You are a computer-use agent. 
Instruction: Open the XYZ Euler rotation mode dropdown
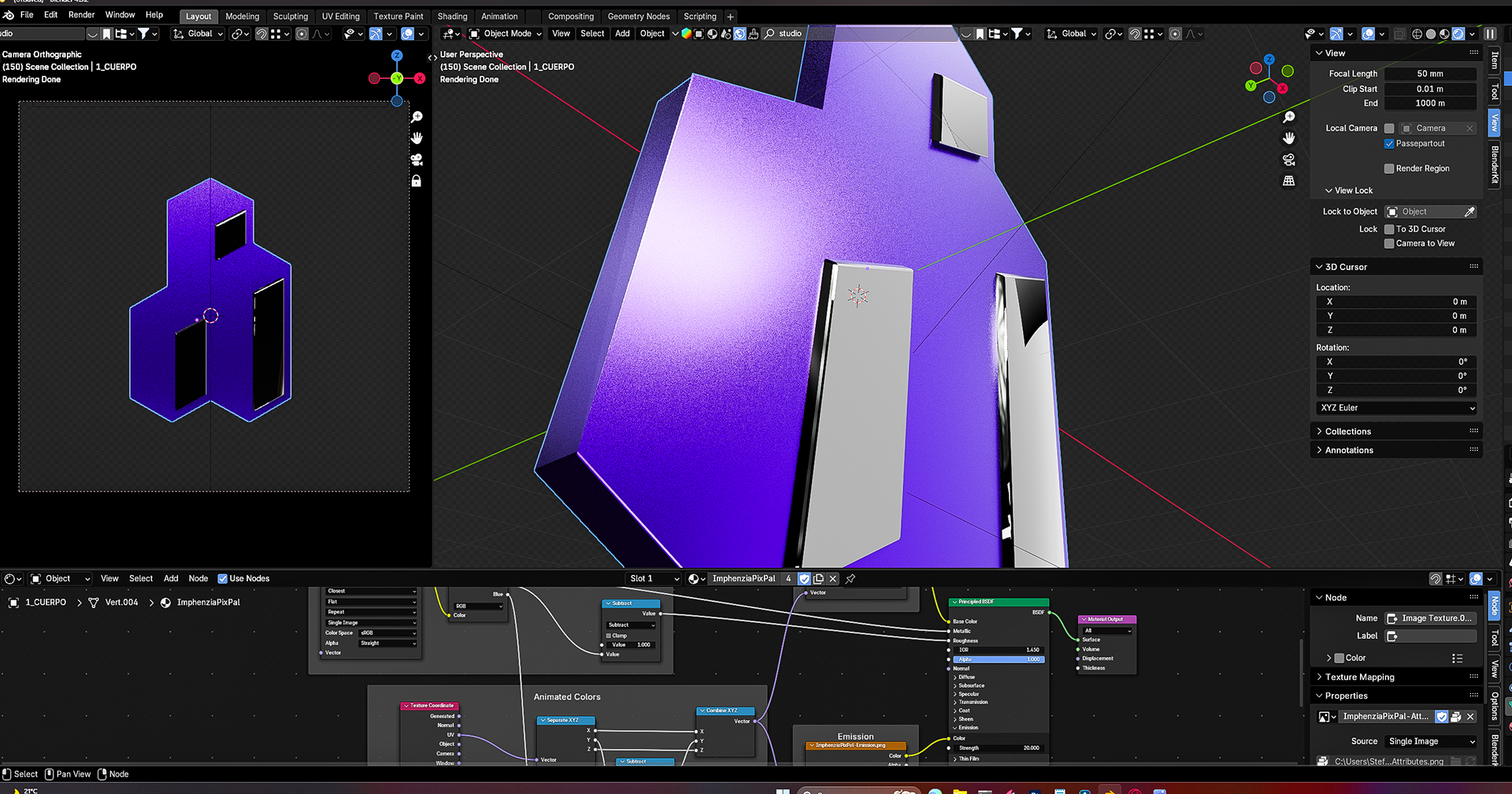pos(1397,408)
